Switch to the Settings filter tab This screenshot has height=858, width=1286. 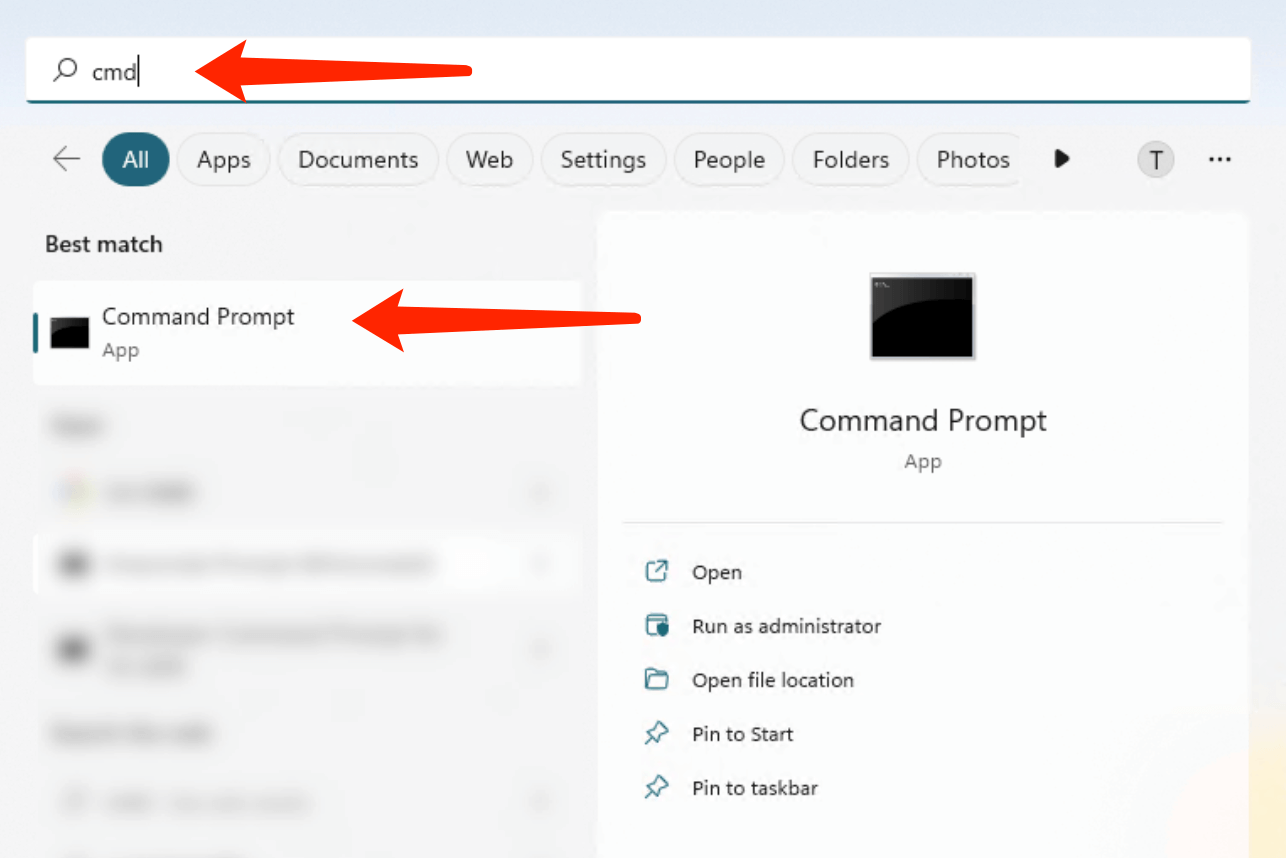pos(603,160)
